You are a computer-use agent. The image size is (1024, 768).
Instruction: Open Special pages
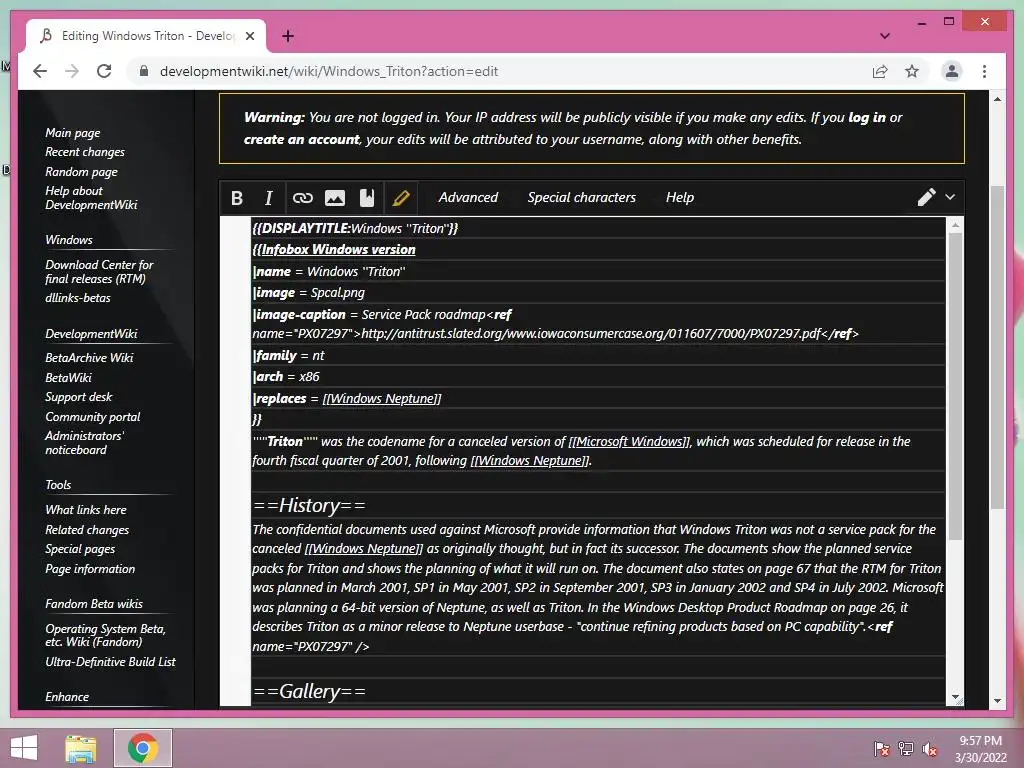pos(80,549)
